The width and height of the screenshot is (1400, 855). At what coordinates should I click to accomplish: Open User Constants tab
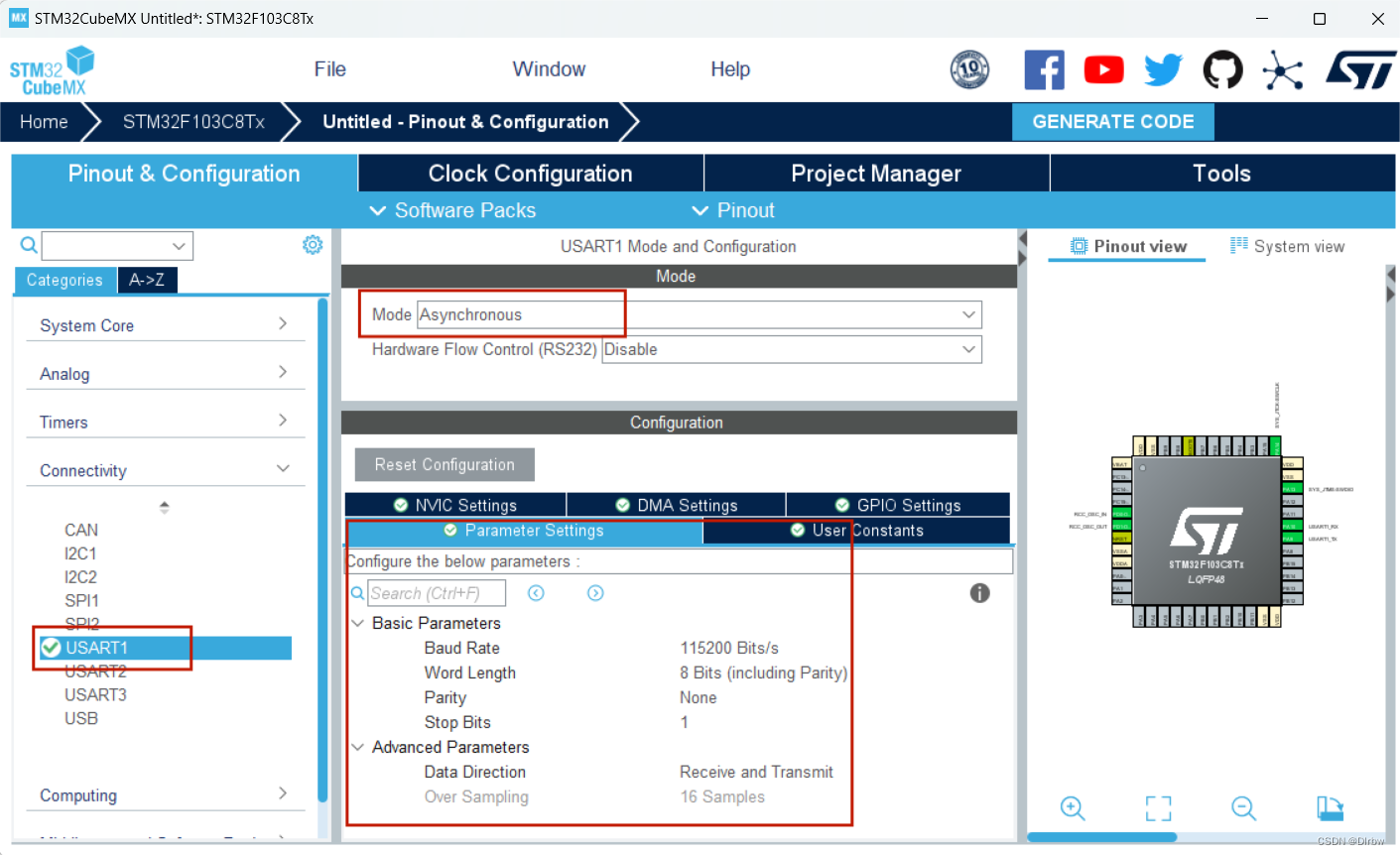tap(856, 531)
